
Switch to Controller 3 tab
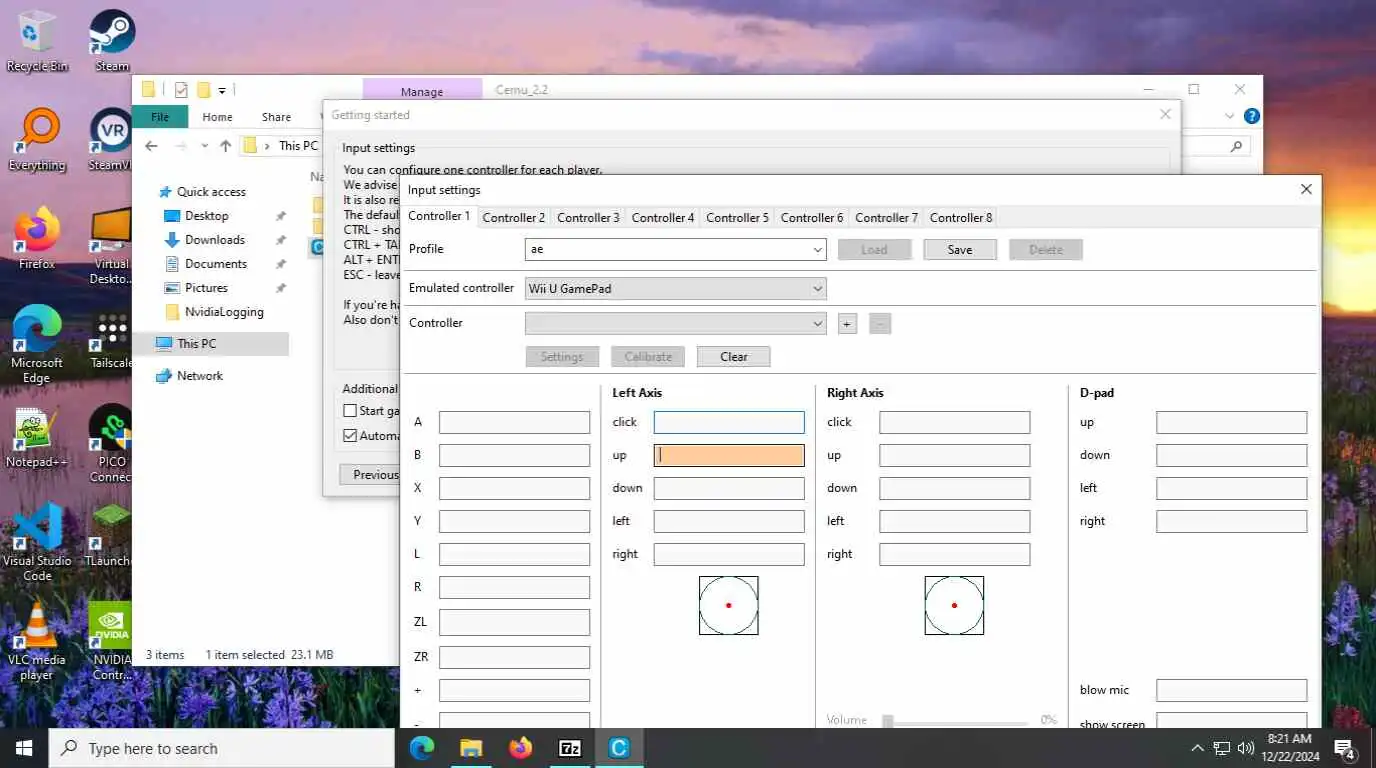[588, 217]
